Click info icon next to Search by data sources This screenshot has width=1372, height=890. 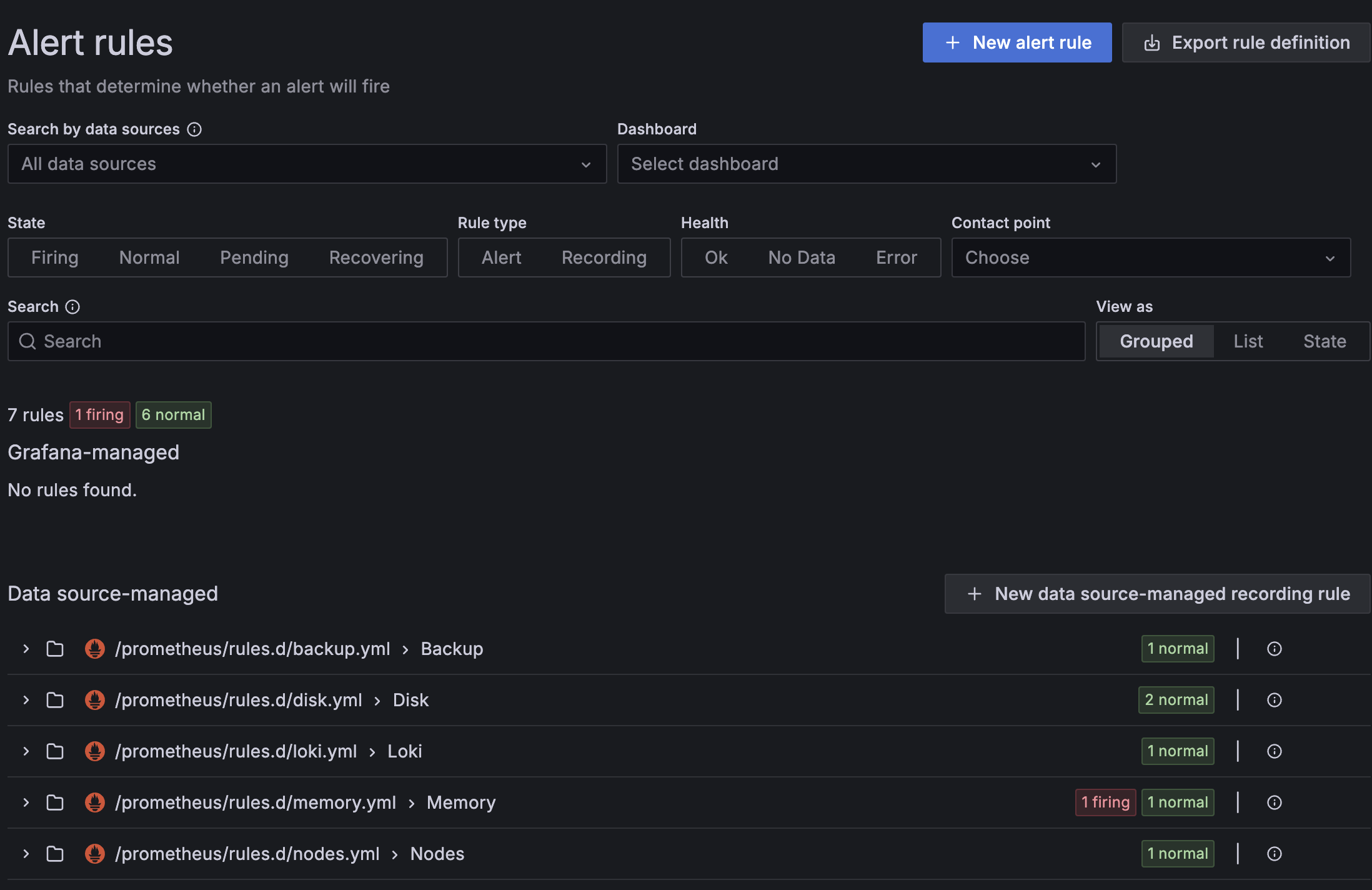(194, 129)
